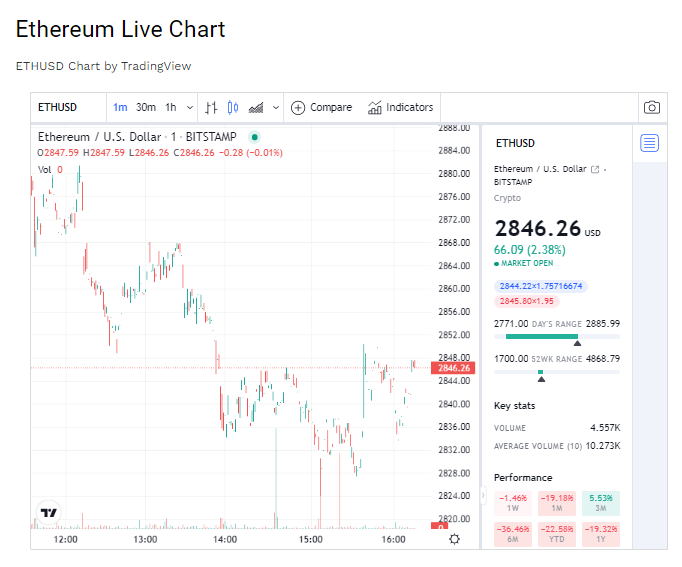Click the 66.09 (2.38%) change value
This screenshot has width=682, height=567.
click(x=530, y=250)
